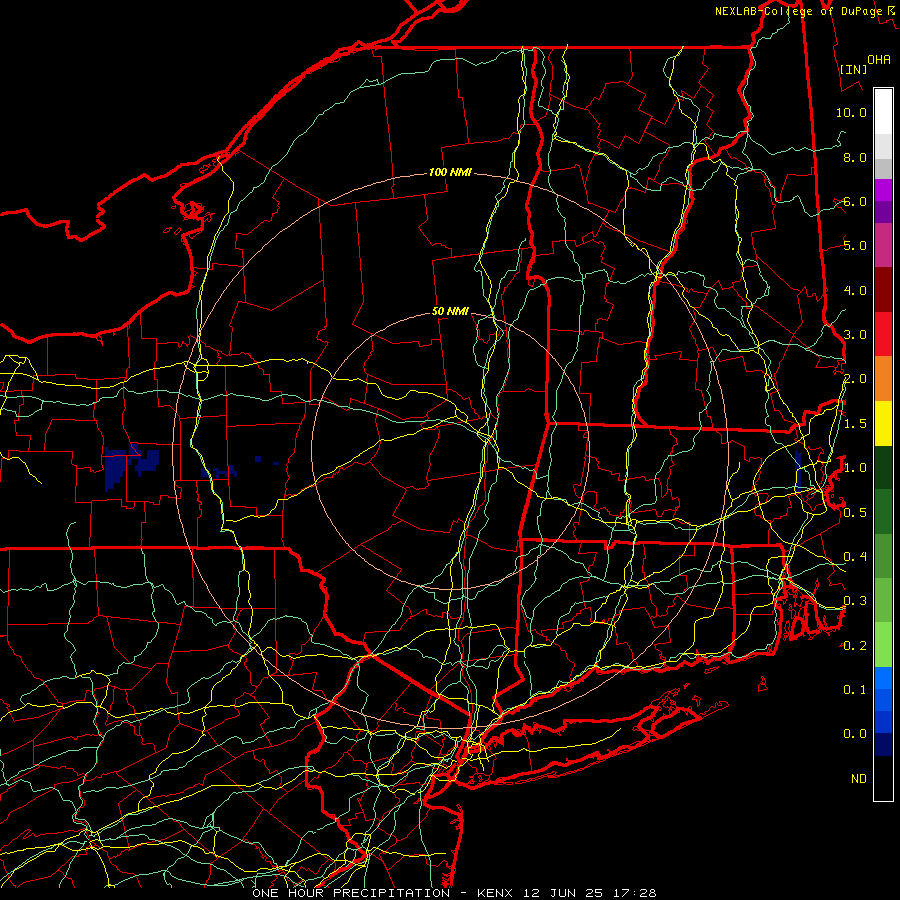Pick the white swatch atop the legend

point(883,111)
